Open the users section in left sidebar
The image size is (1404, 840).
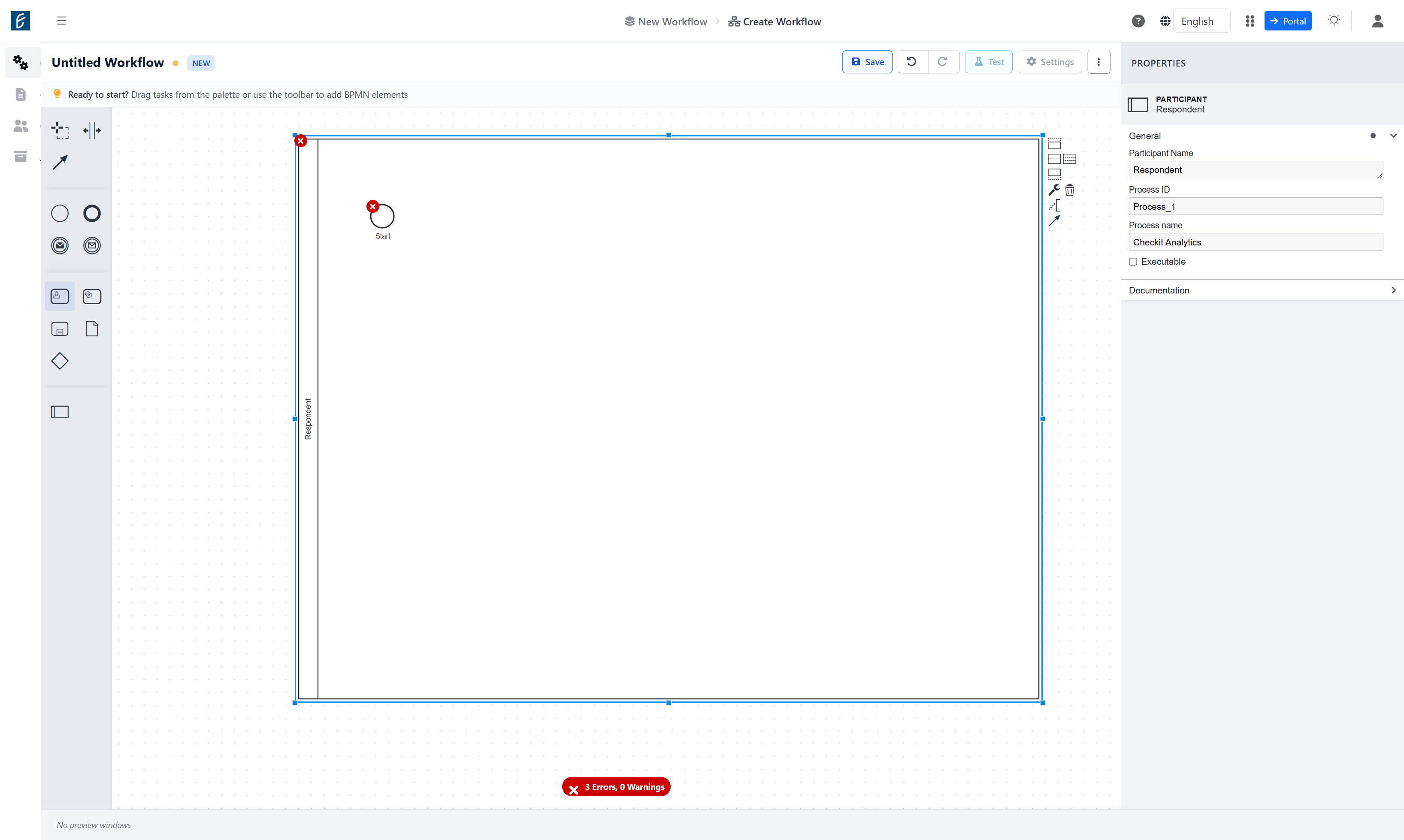20,126
